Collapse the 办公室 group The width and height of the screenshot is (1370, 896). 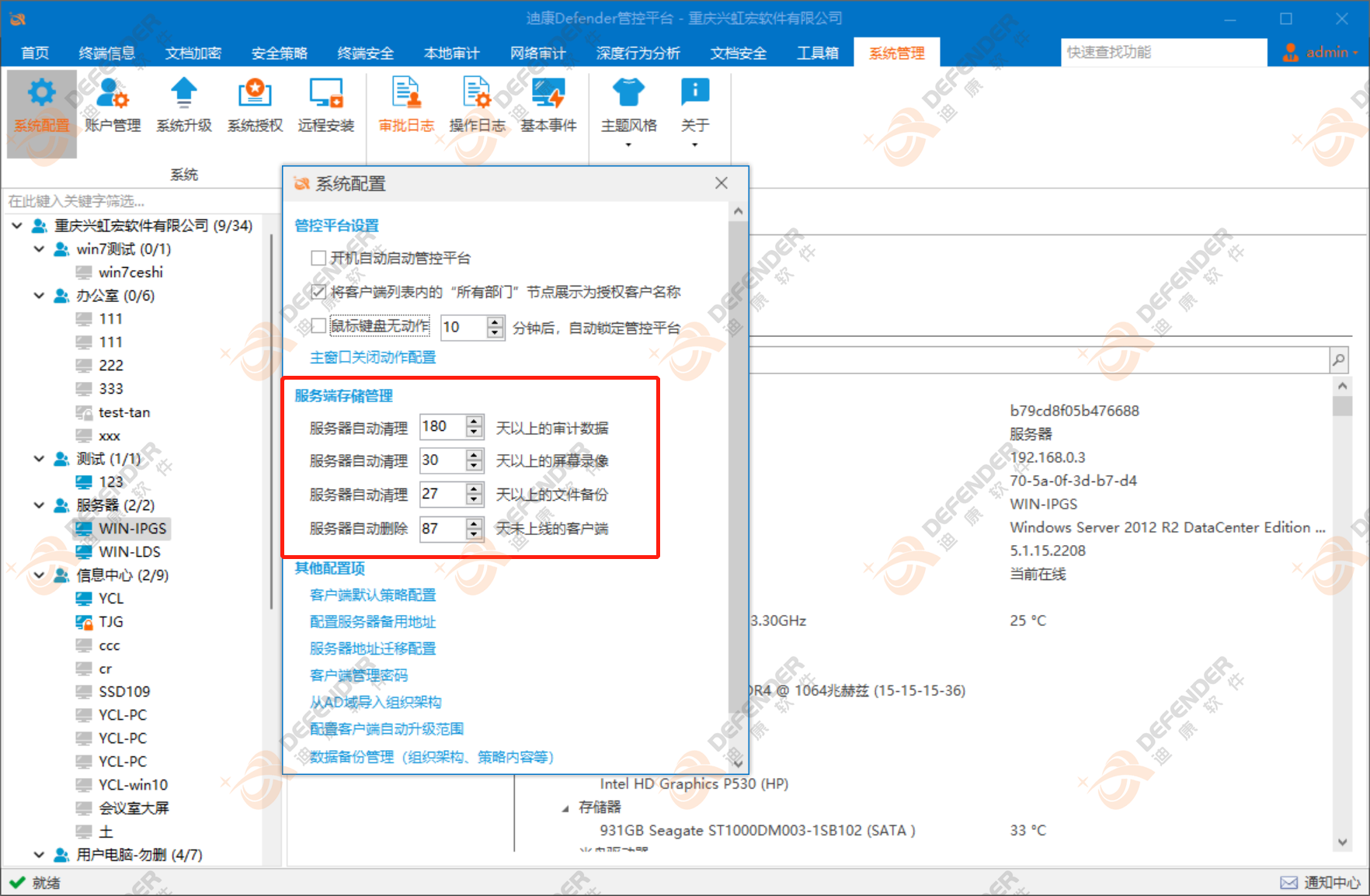point(39,296)
